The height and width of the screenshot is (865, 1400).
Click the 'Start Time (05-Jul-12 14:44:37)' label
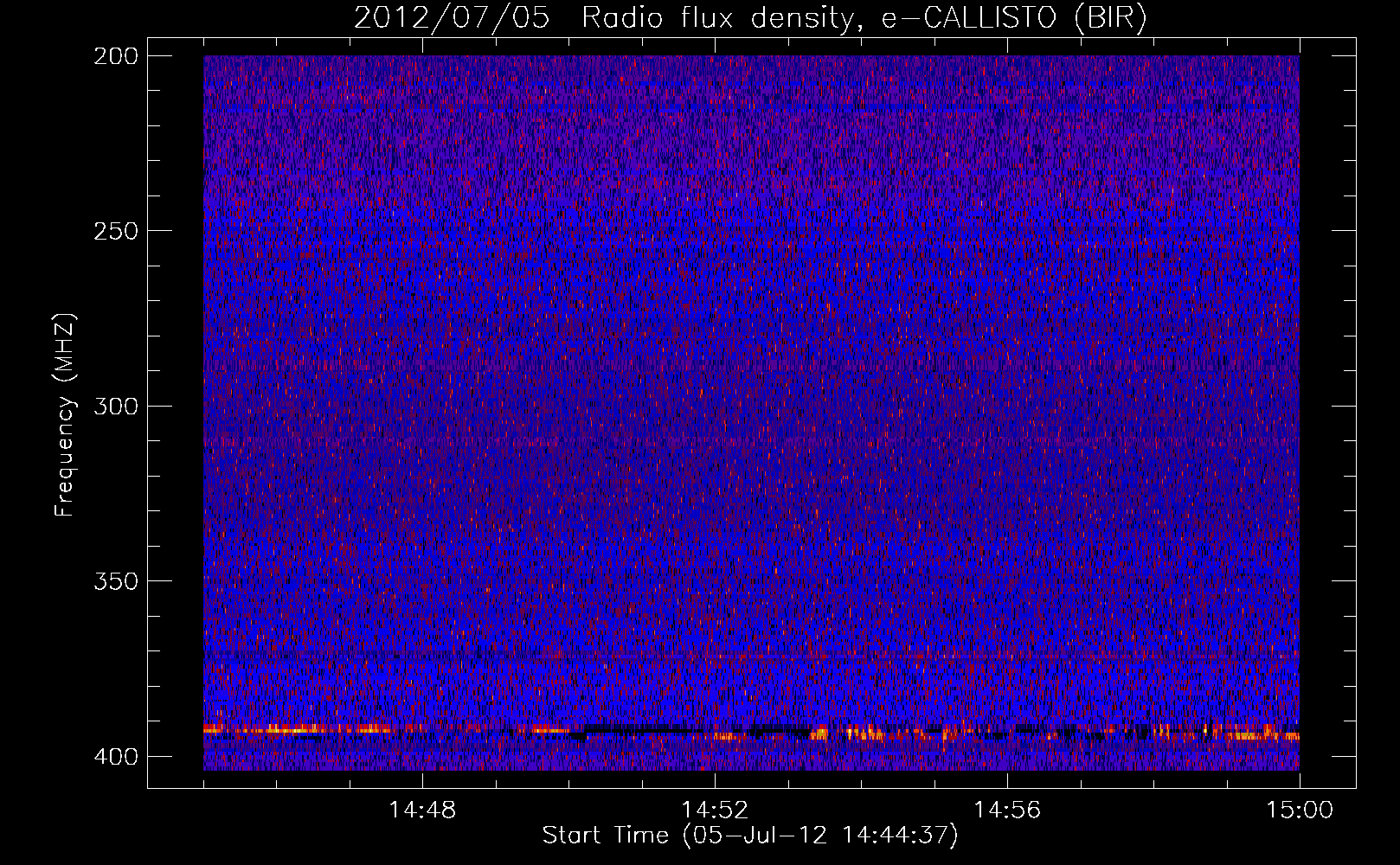tap(750, 836)
